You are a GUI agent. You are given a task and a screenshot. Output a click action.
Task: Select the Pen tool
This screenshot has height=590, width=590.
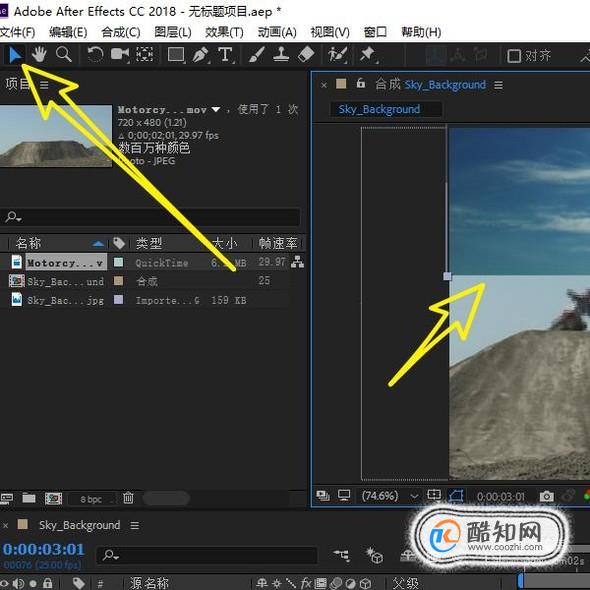pos(201,55)
